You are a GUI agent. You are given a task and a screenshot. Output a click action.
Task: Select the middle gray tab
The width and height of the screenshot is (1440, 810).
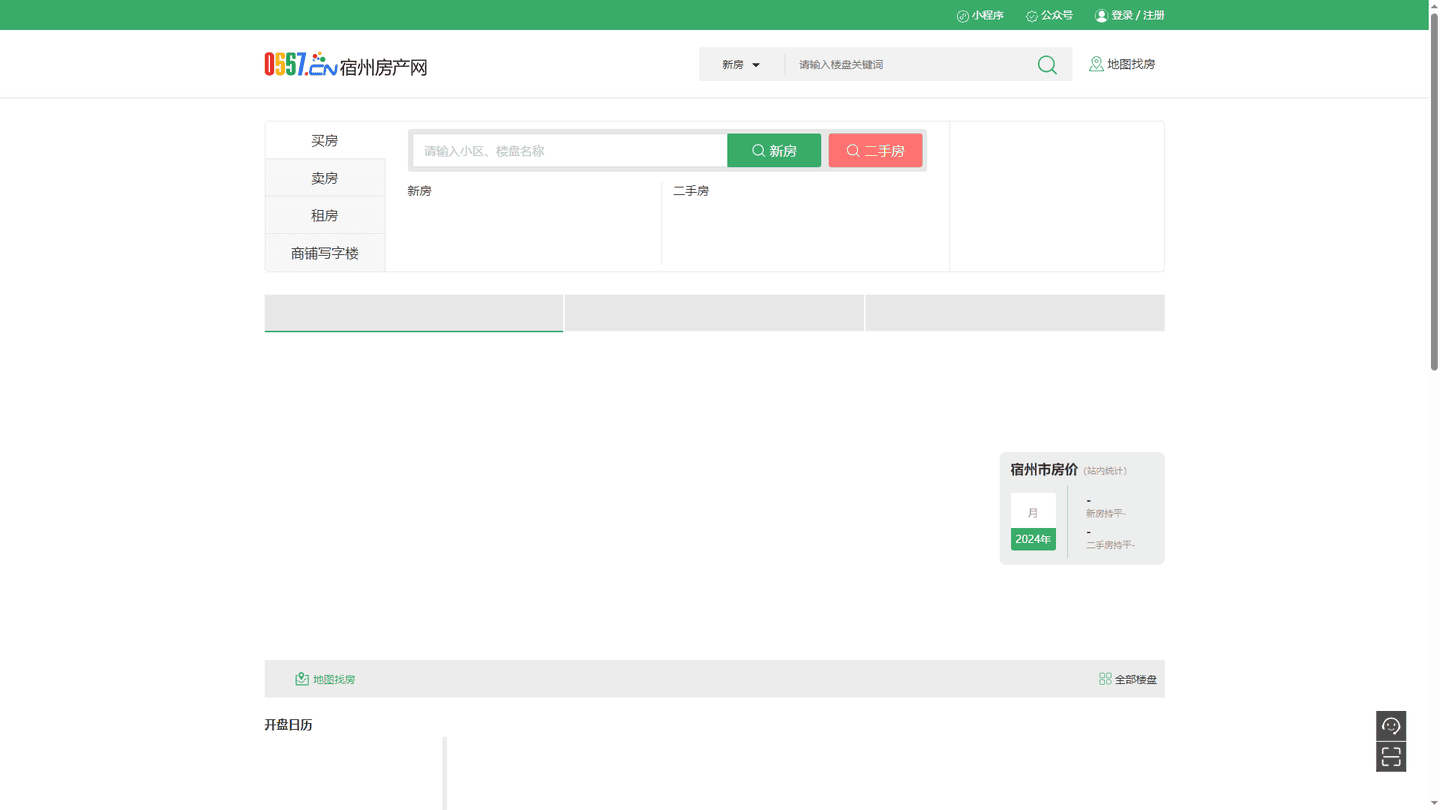(x=714, y=313)
